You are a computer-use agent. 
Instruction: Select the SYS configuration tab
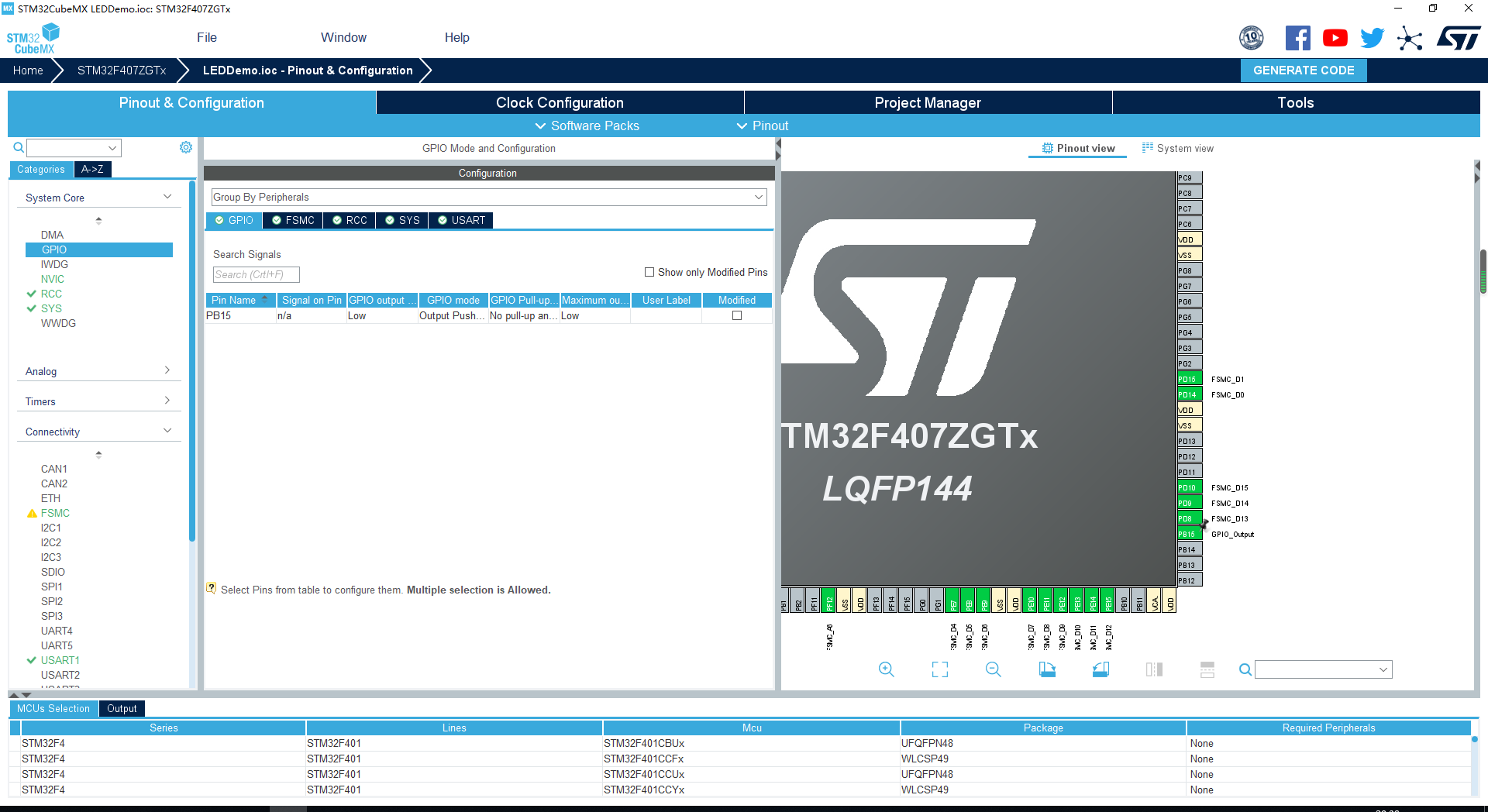[402, 220]
